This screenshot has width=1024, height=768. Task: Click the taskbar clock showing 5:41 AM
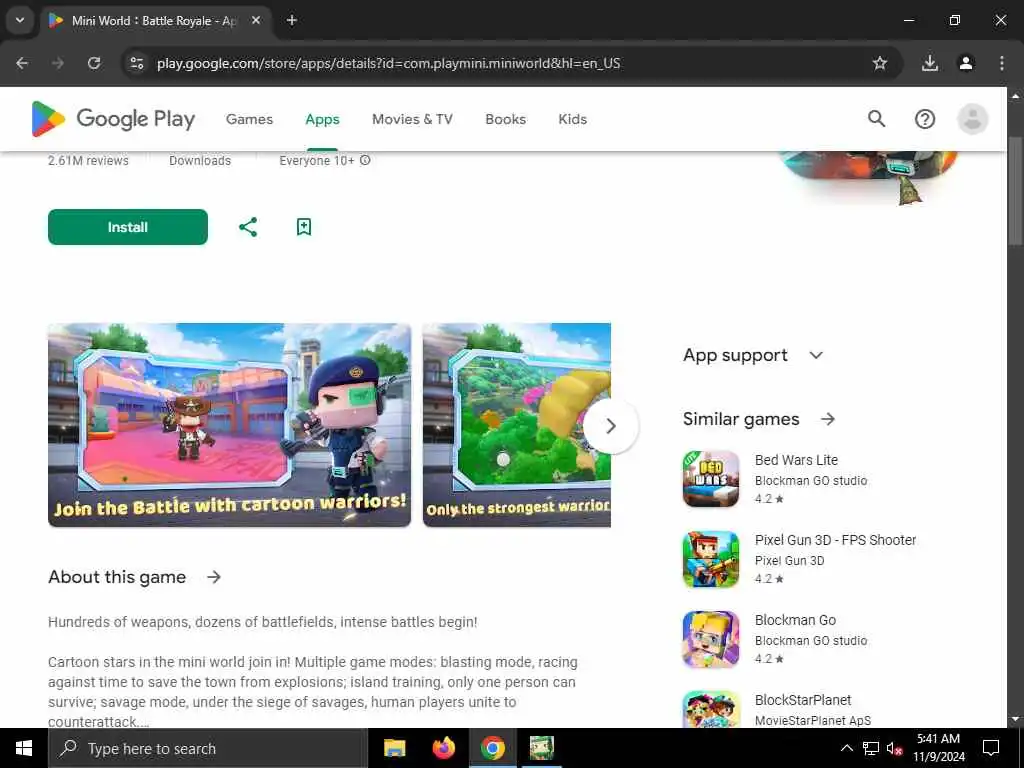[938, 748]
